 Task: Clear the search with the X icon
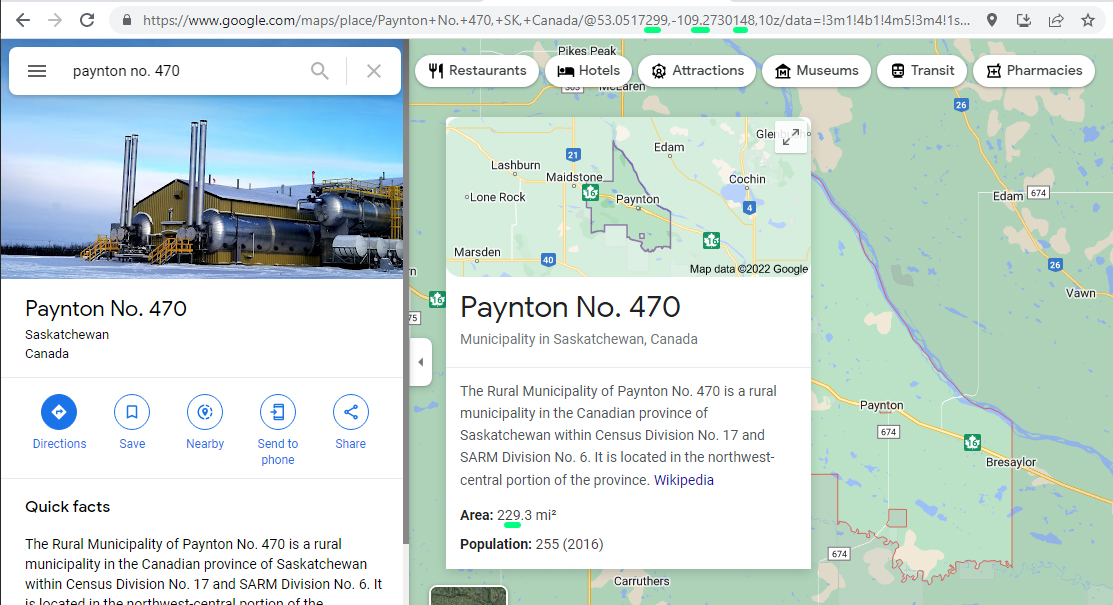pyautogui.click(x=373, y=71)
